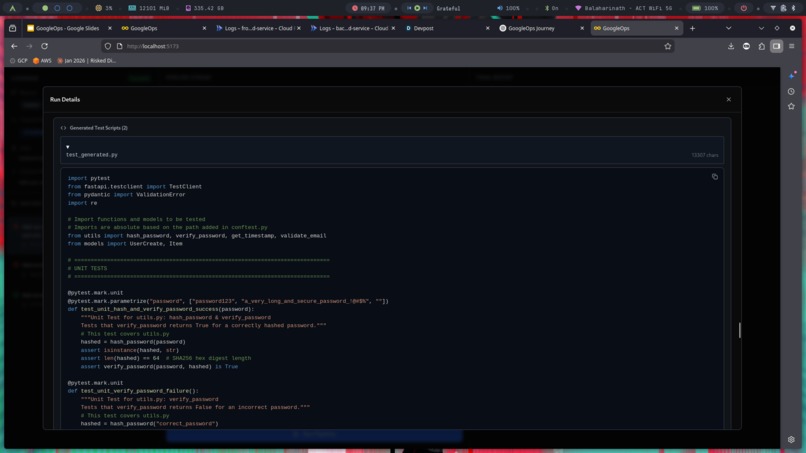The height and width of the screenshot is (453, 806).
Task: Open the AI sparkle sidebar tool
Action: 792,76
